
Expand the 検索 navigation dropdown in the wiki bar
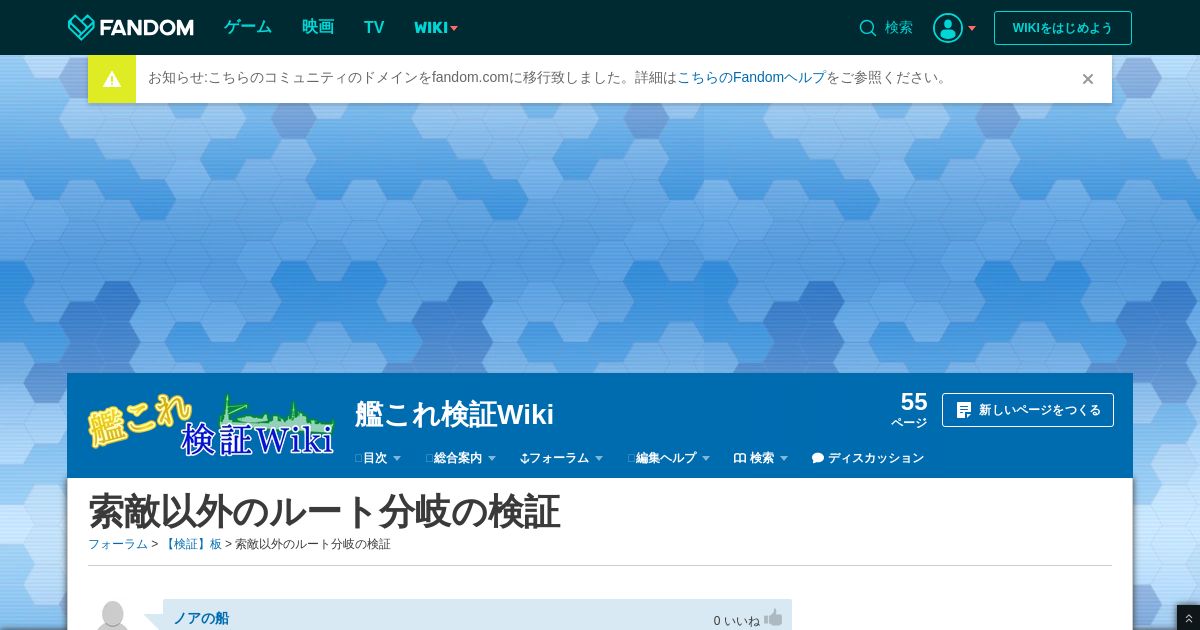click(761, 458)
